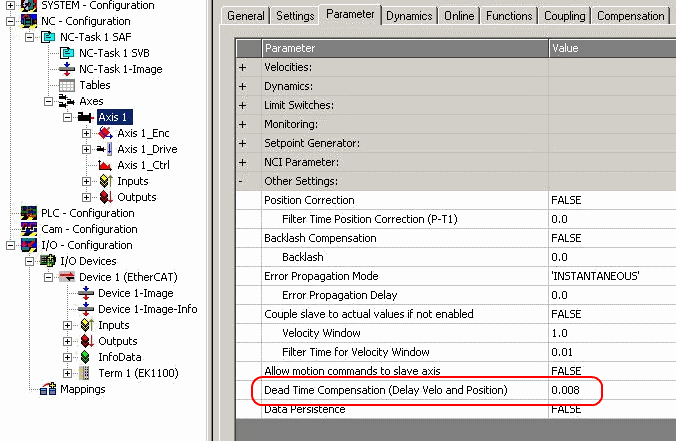
Task: Open the Functions tab
Action: (509, 16)
